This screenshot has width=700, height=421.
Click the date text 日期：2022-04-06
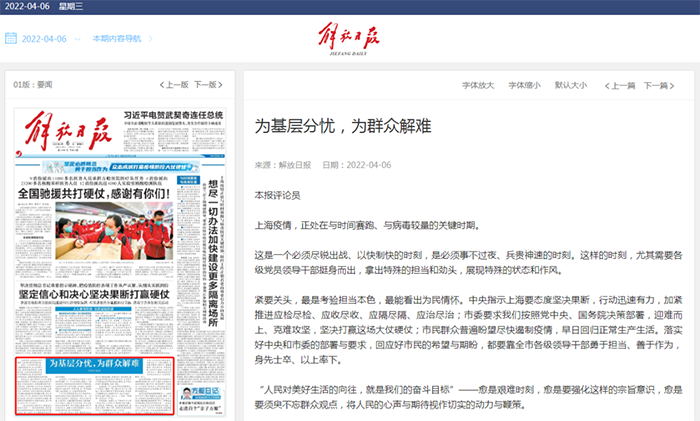357,165
